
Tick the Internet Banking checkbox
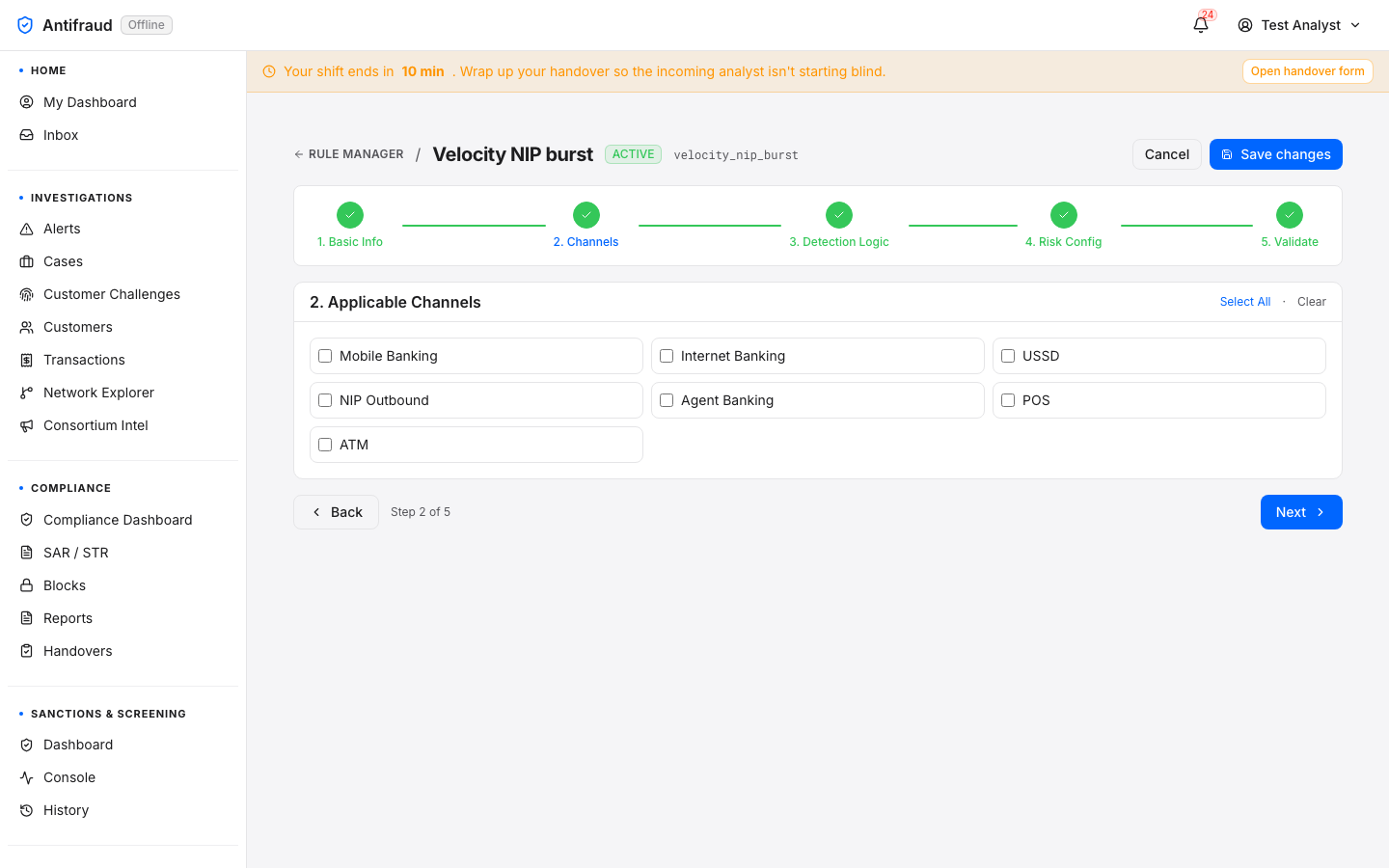click(667, 356)
